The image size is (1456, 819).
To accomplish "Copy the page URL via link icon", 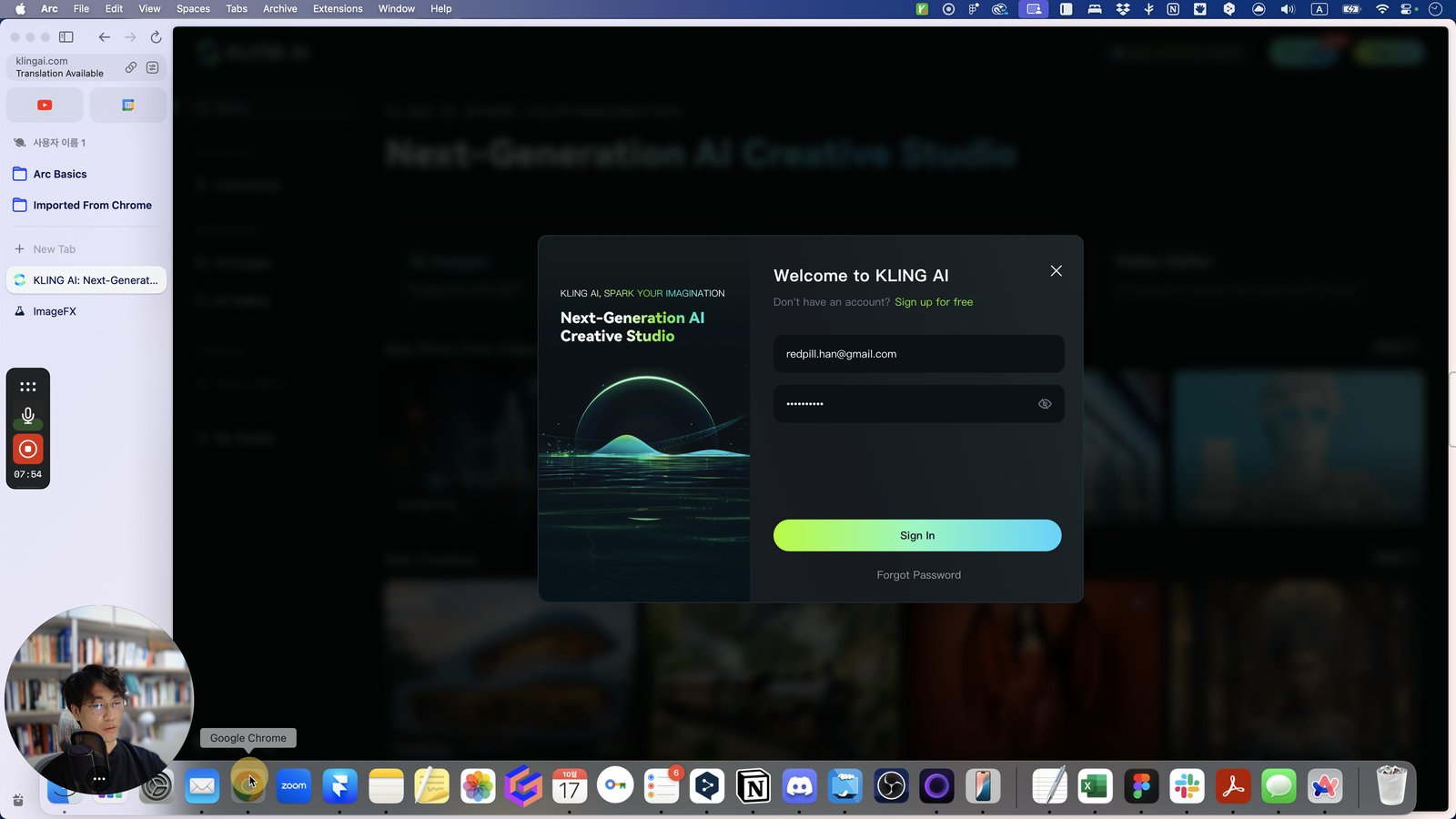I will pos(131,67).
